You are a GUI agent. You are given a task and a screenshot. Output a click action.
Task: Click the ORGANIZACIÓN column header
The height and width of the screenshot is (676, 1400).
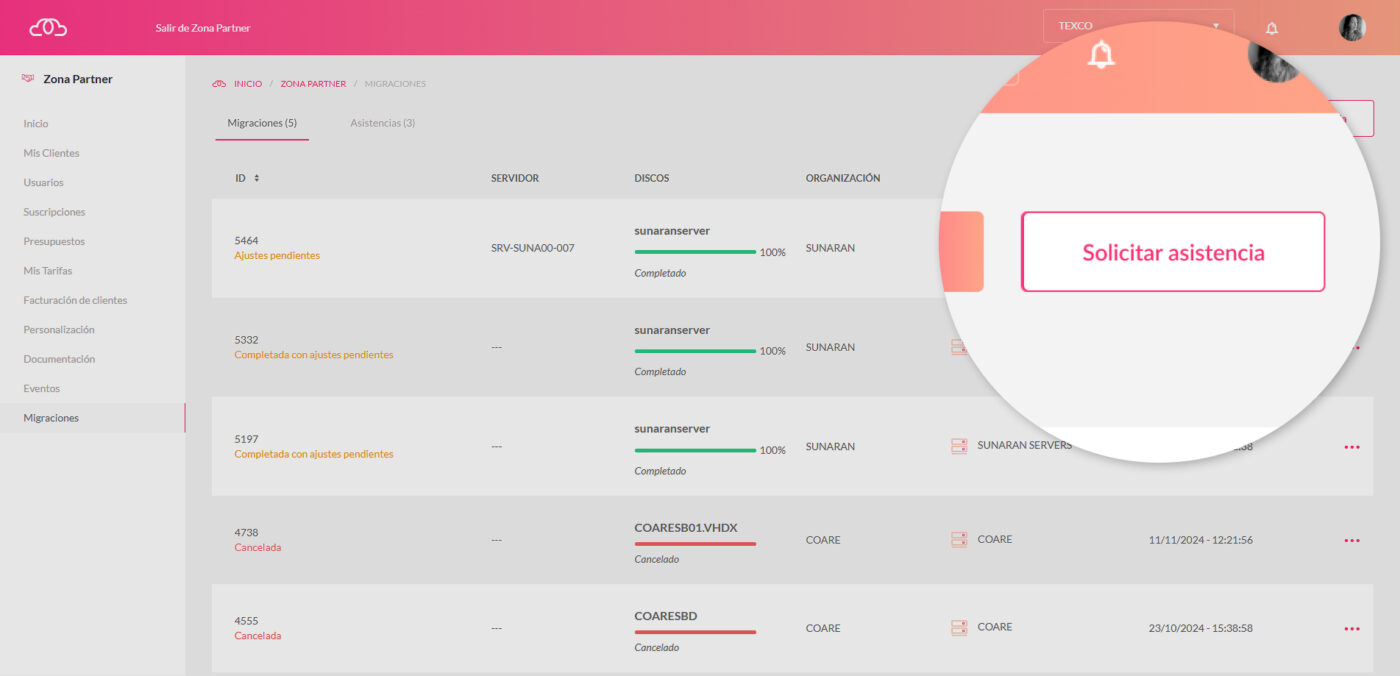[843, 178]
